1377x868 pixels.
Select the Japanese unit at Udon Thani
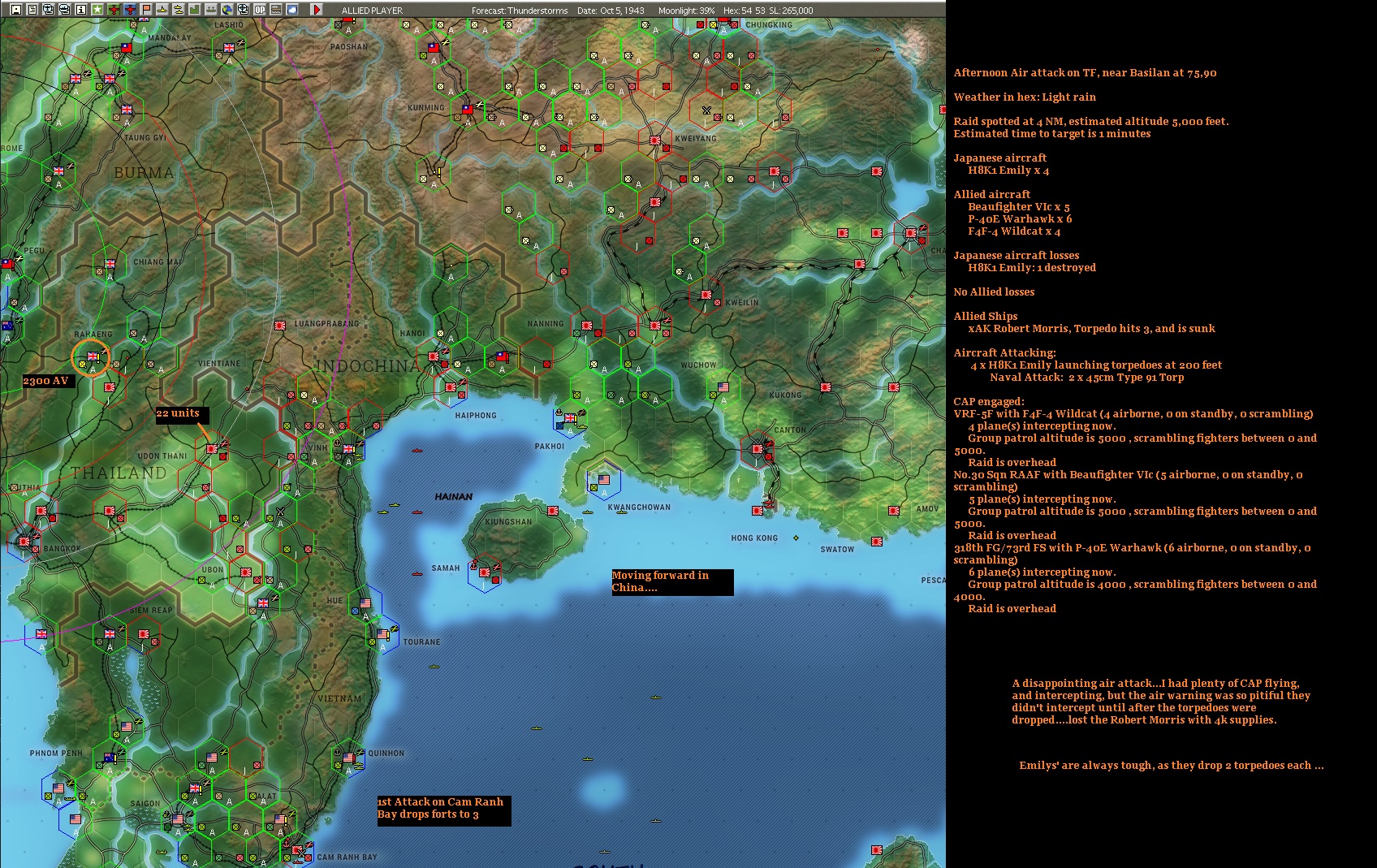[x=212, y=448]
